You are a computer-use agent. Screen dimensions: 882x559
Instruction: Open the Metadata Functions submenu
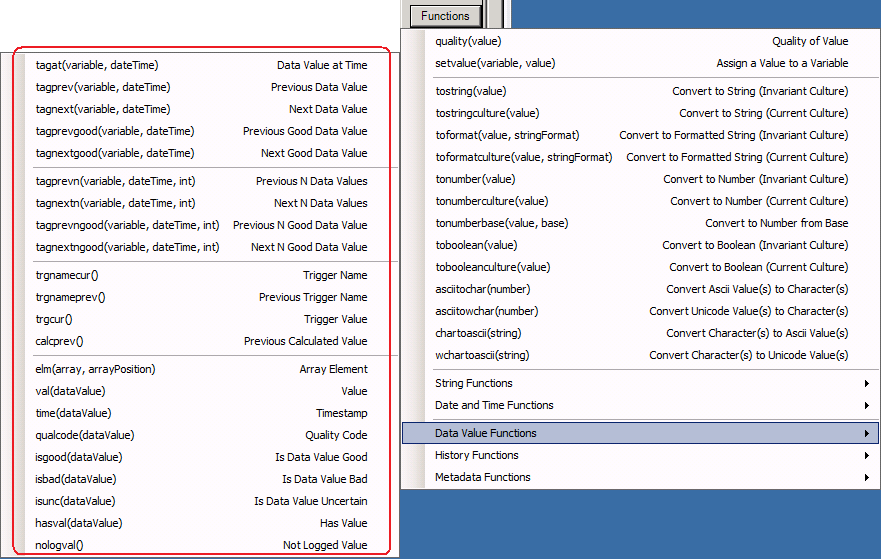pyautogui.click(x=640, y=478)
